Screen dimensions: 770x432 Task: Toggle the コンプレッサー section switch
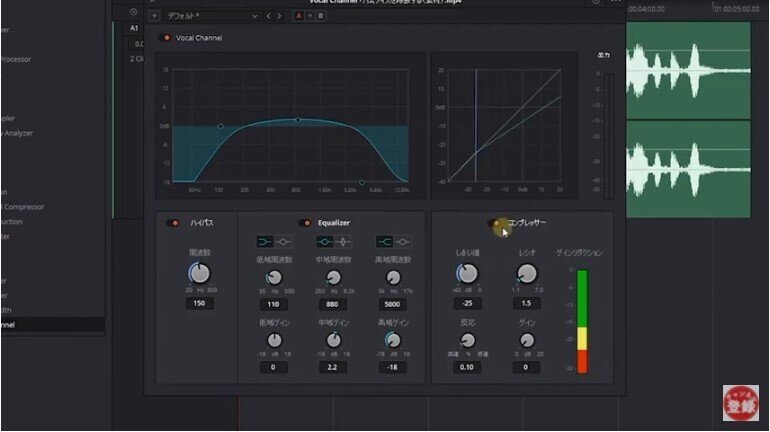pyautogui.click(x=495, y=223)
